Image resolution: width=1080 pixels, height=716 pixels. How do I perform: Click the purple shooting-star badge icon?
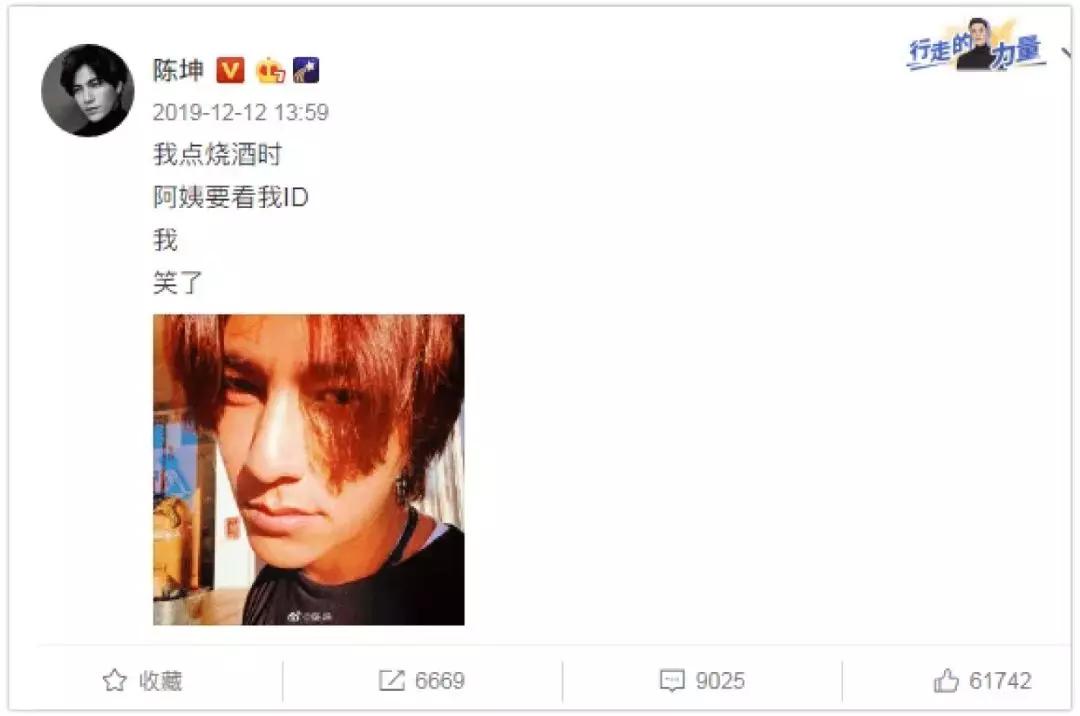(x=307, y=70)
